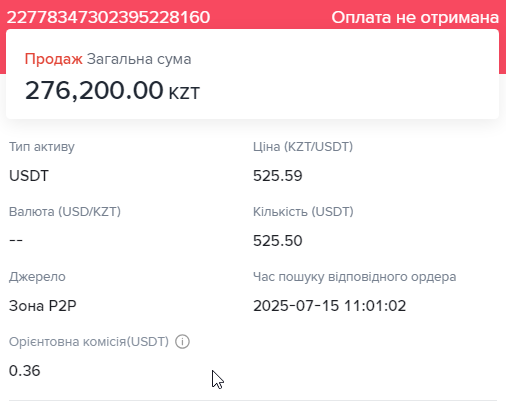506x406 pixels.
Task: Click the empty currency value dashes
Action: point(16,240)
